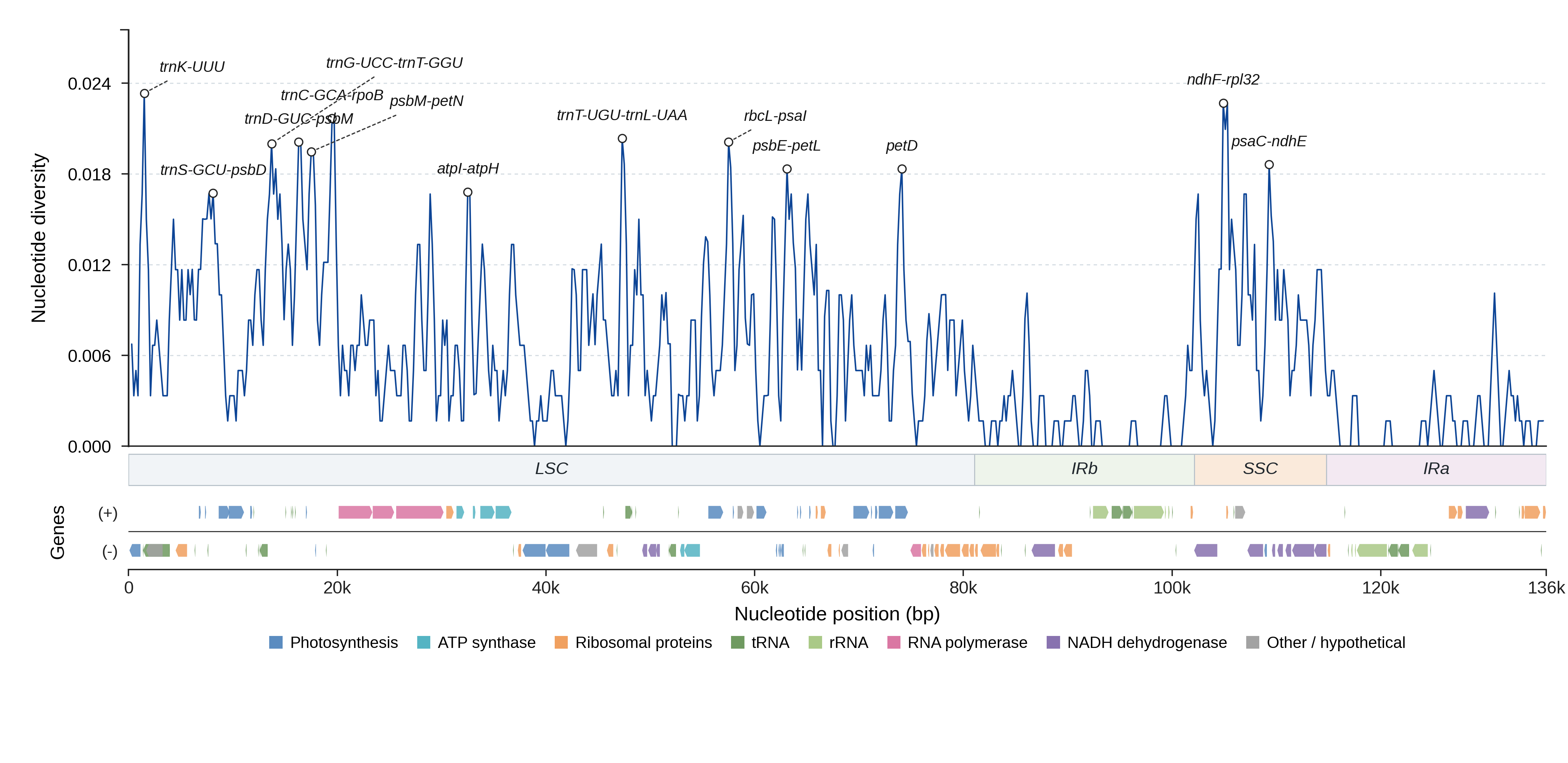Click the 0.012 y-axis tick label
1568x763 pixels.
pyautogui.click(x=89, y=265)
